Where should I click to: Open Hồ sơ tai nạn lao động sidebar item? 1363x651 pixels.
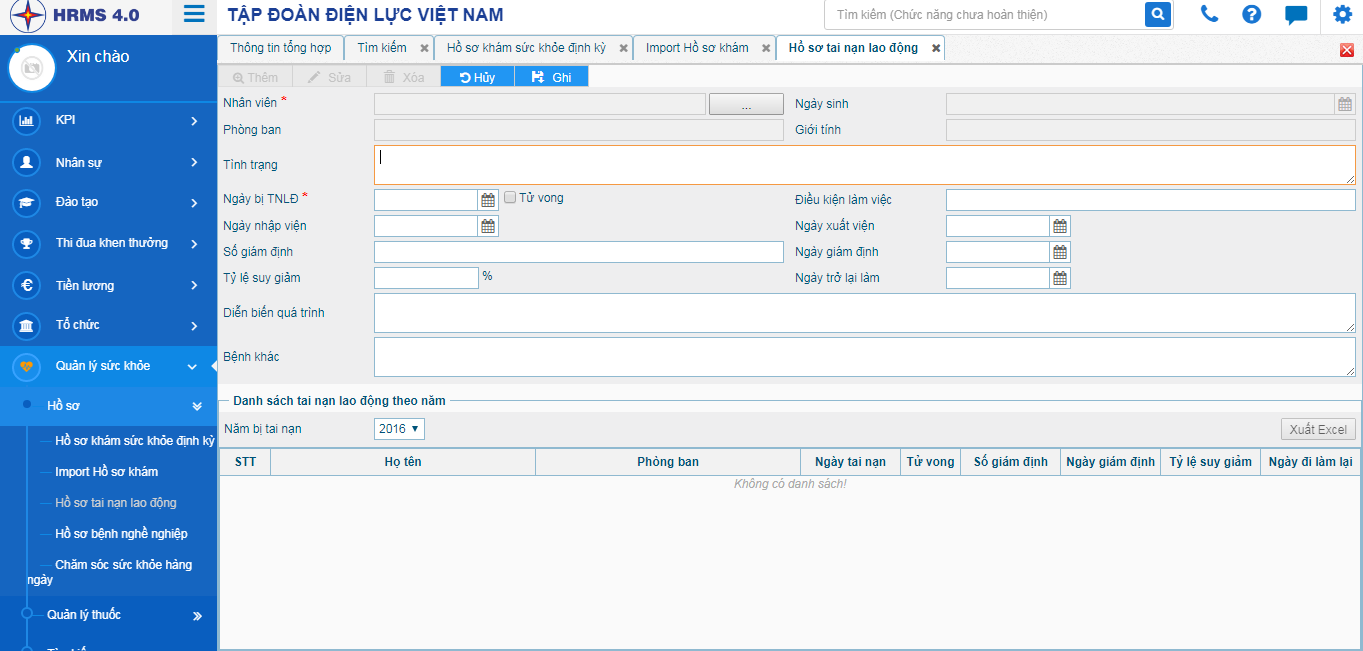click(116, 503)
